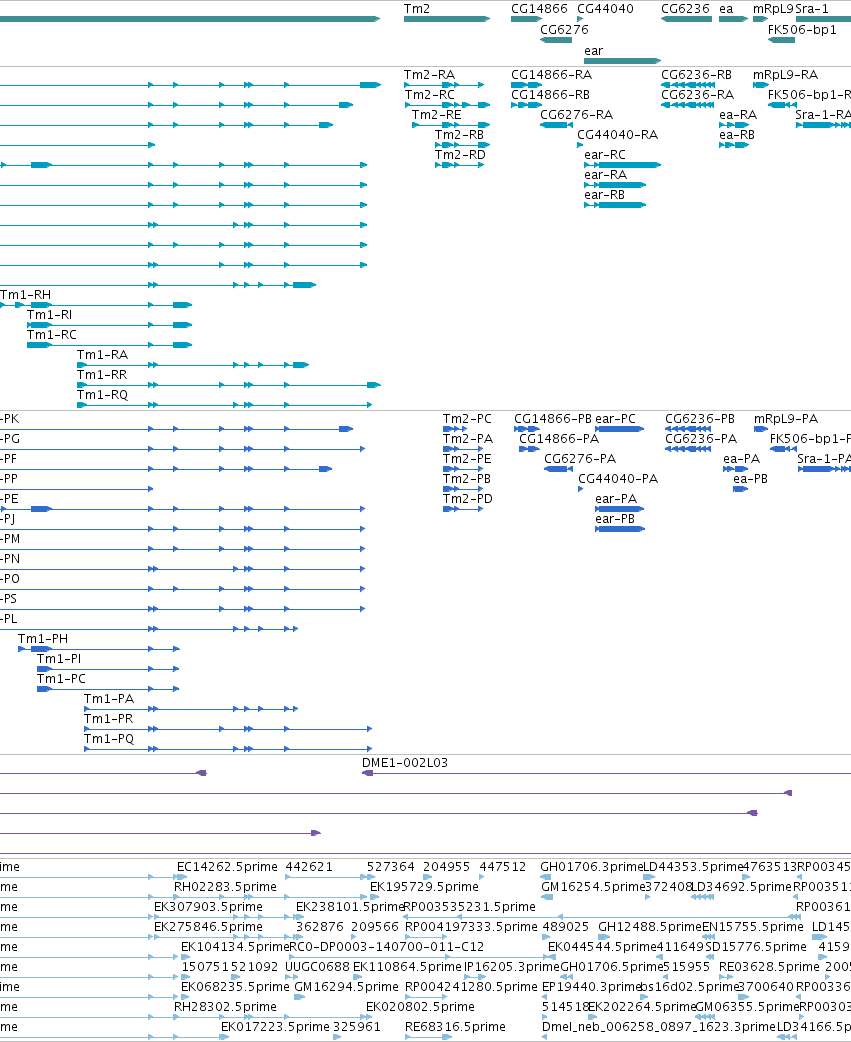Select the FK506-bp1 gene label

[x=802, y=29]
